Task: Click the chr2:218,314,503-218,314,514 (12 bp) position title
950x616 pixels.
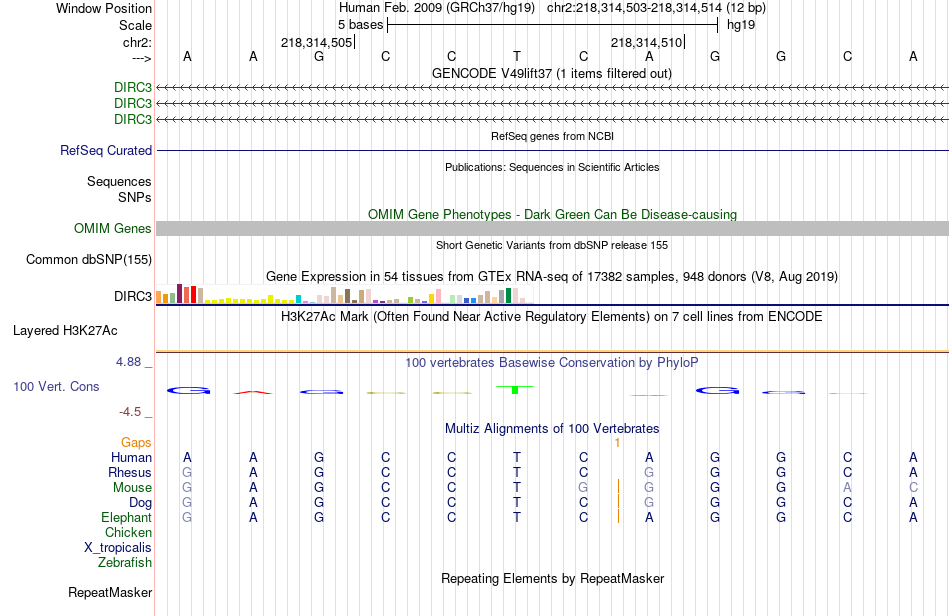Action: point(656,8)
